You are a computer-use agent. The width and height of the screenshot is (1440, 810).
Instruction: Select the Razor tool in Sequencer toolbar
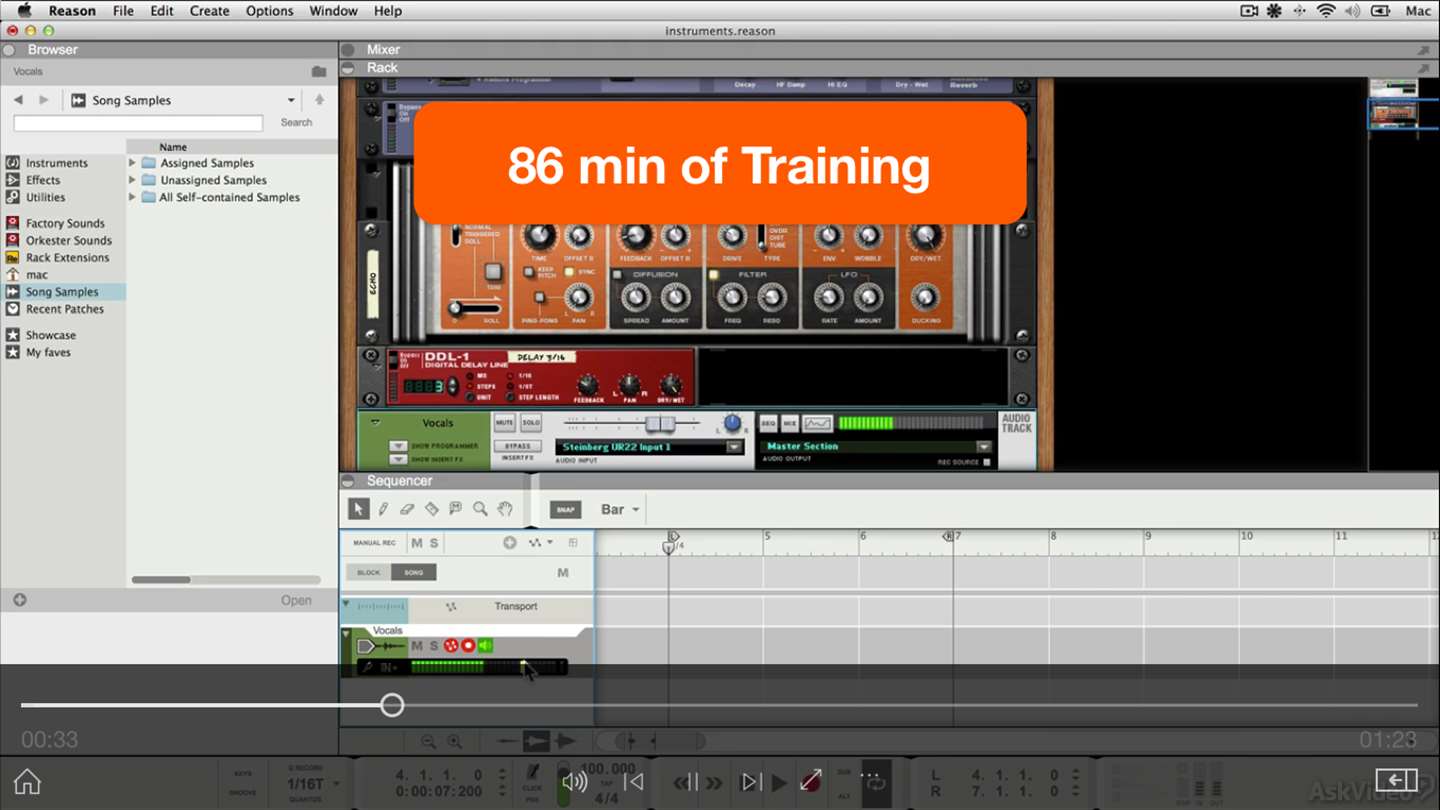pos(431,509)
